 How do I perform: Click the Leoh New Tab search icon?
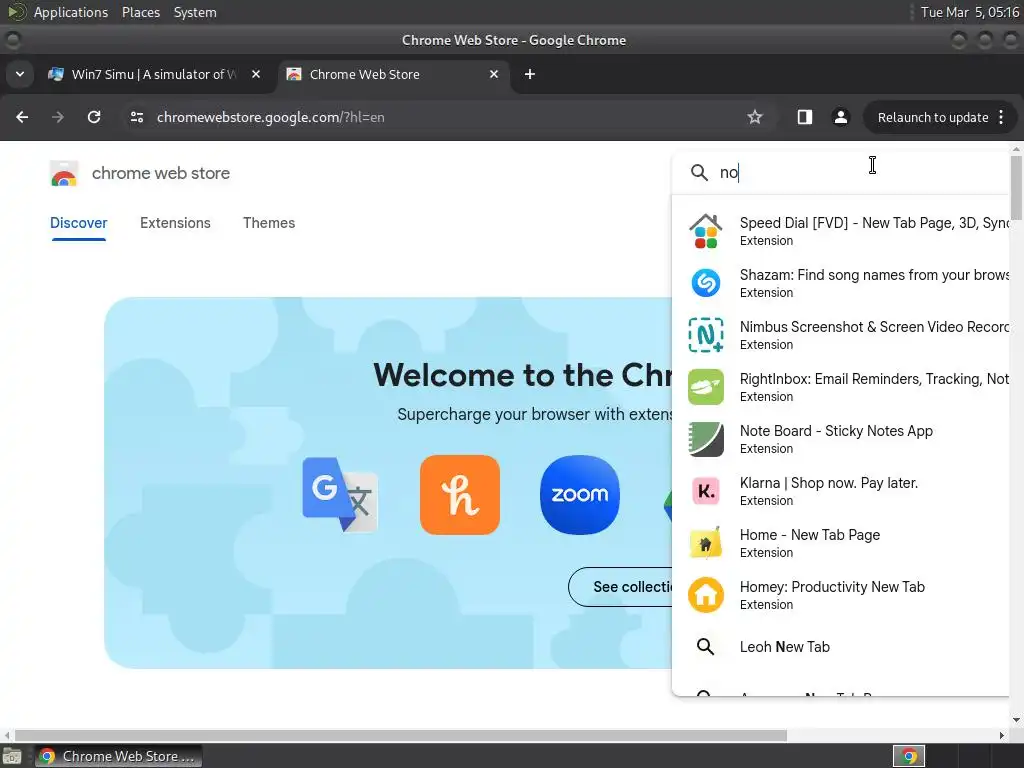click(x=705, y=647)
